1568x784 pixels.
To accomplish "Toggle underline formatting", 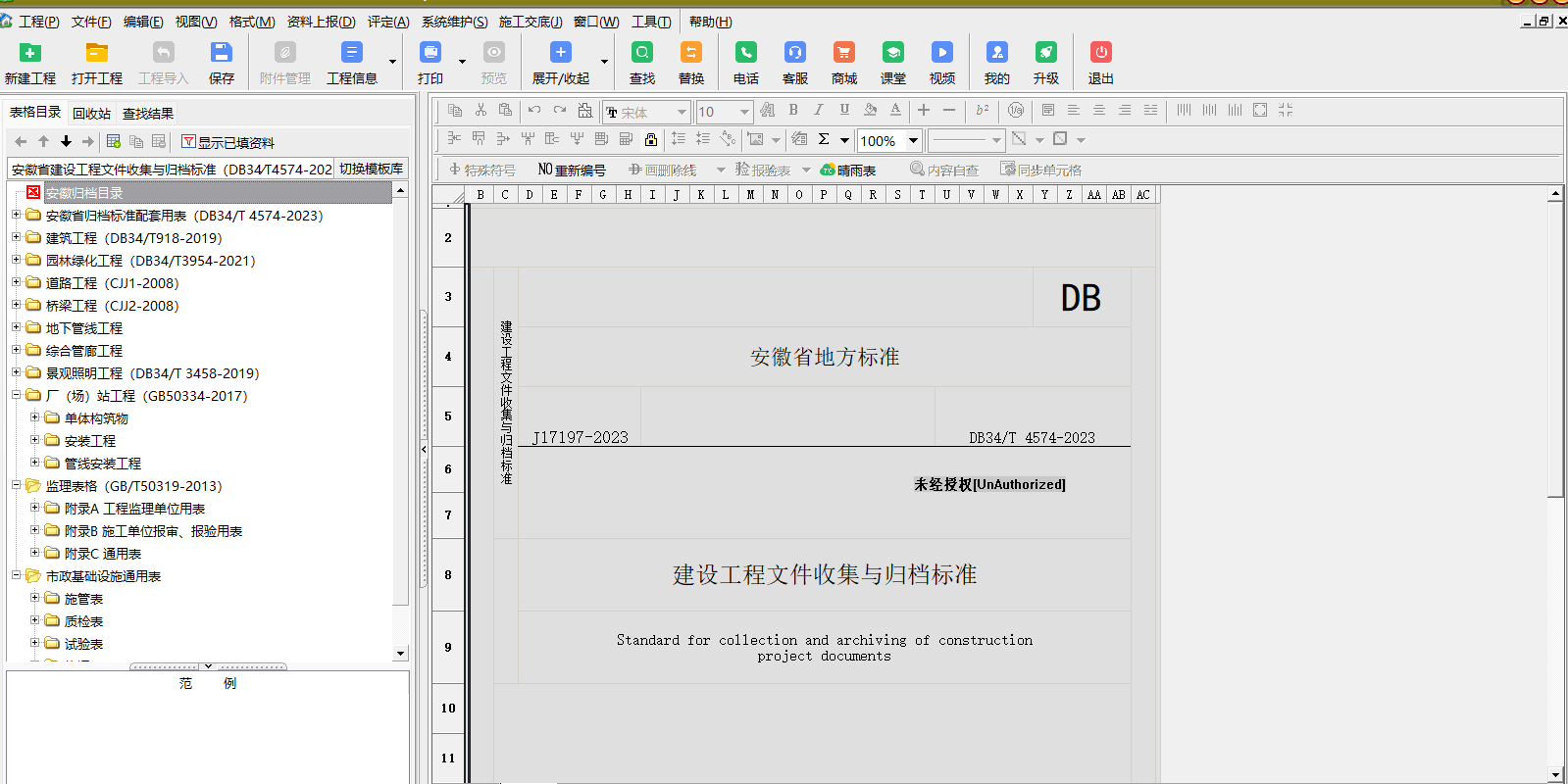I will pos(844,111).
